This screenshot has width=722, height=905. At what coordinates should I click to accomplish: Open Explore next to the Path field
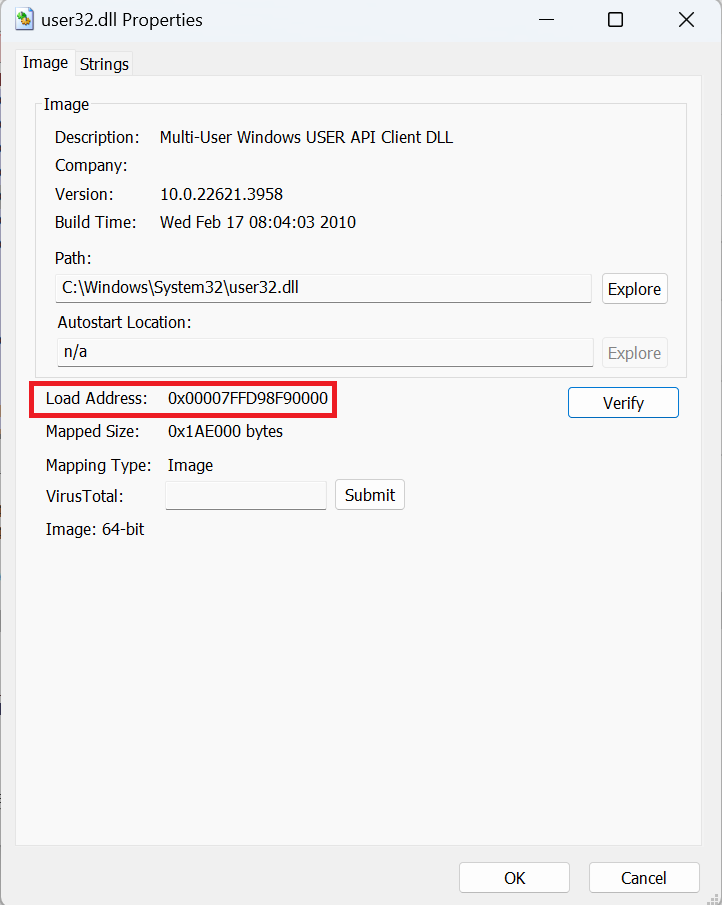click(634, 289)
